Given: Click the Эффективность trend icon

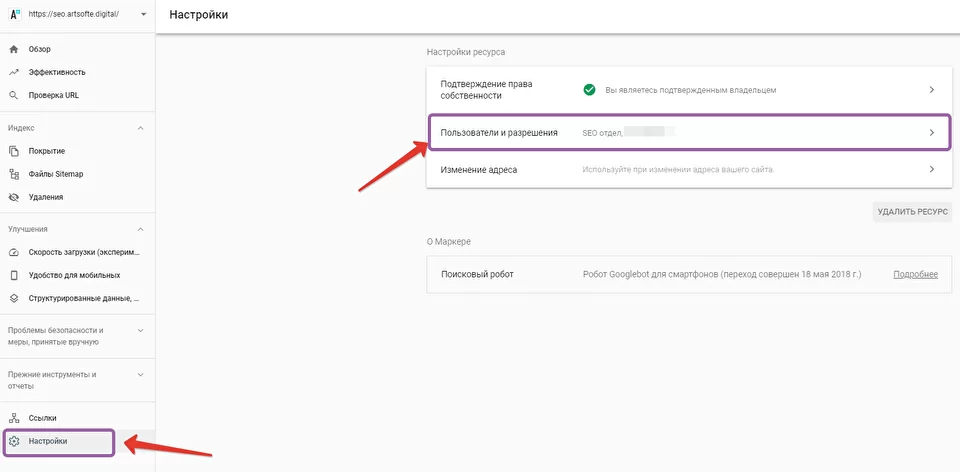Looking at the screenshot, I should click(x=15, y=72).
